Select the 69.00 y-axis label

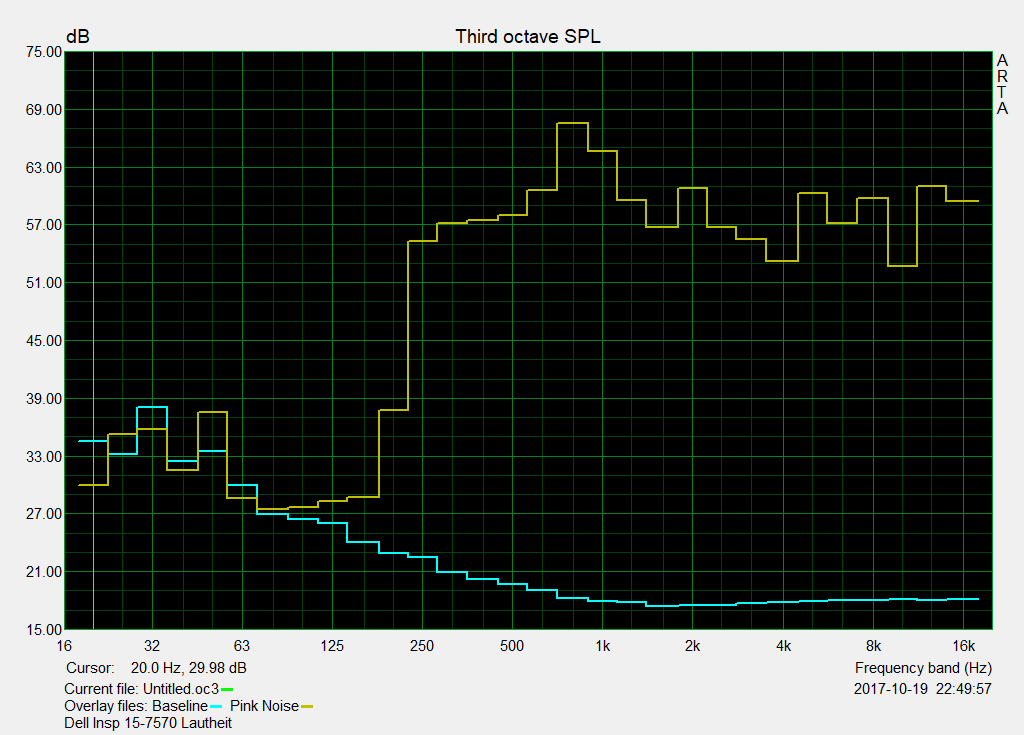44,110
